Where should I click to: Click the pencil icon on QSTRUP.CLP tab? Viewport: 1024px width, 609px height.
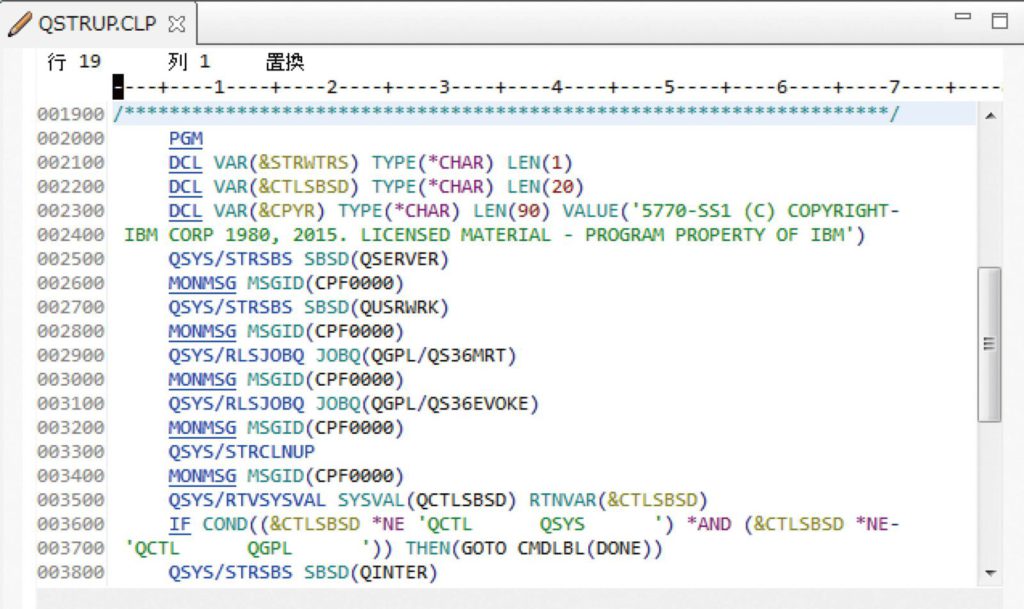20,23
